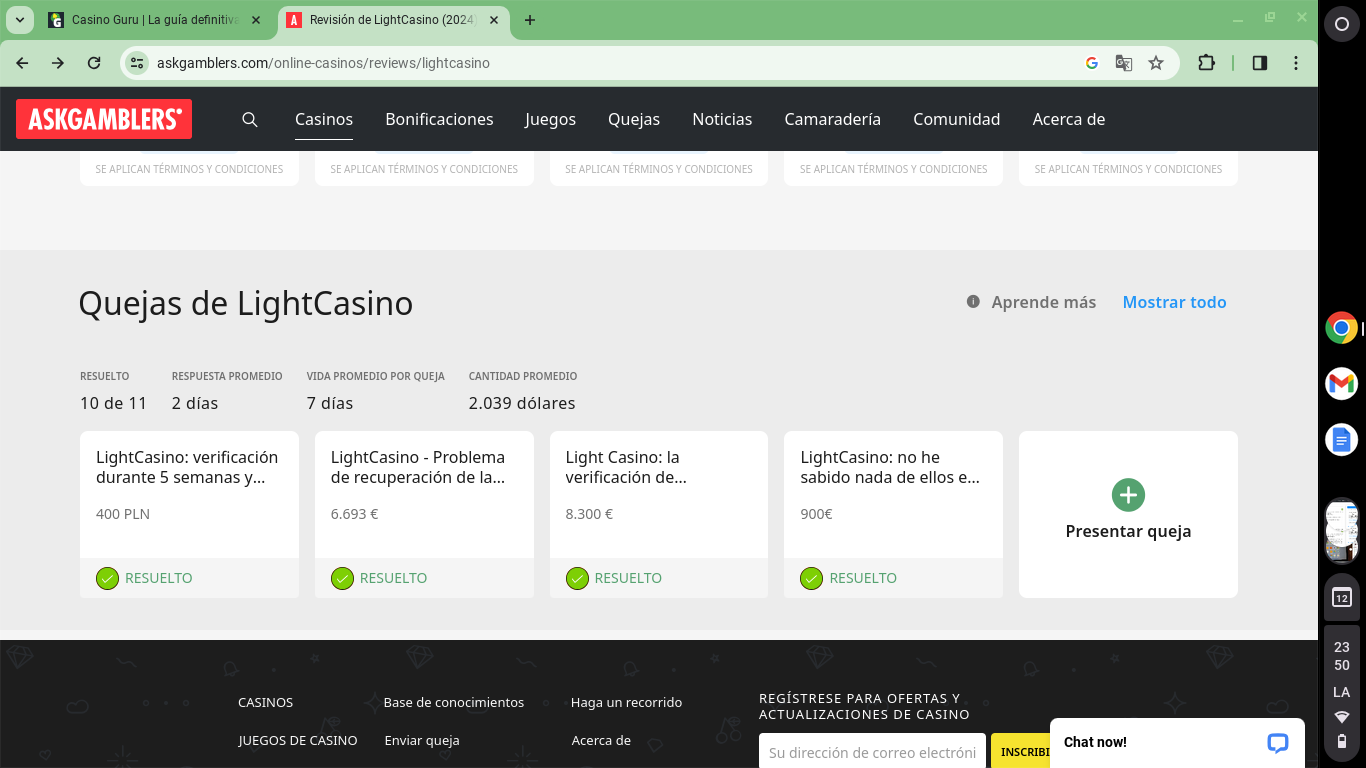The width and height of the screenshot is (1366, 768).
Task: Click the Google icon in address bar
Action: click(1092, 63)
